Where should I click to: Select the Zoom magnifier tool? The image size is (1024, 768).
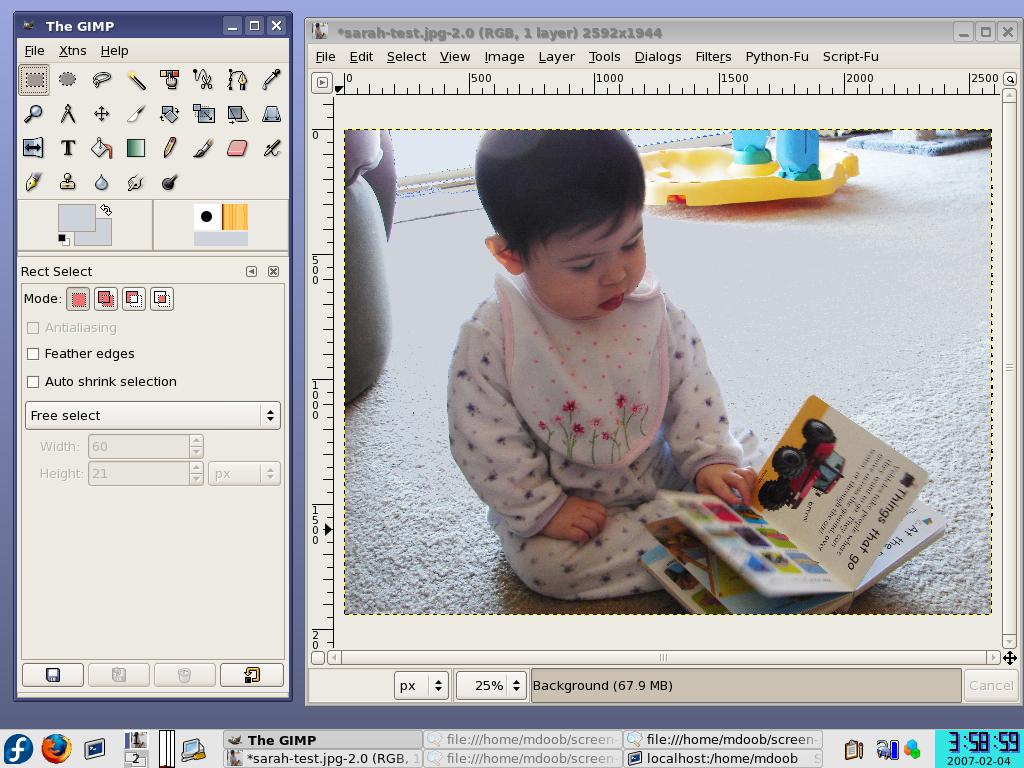tap(33, 114)
